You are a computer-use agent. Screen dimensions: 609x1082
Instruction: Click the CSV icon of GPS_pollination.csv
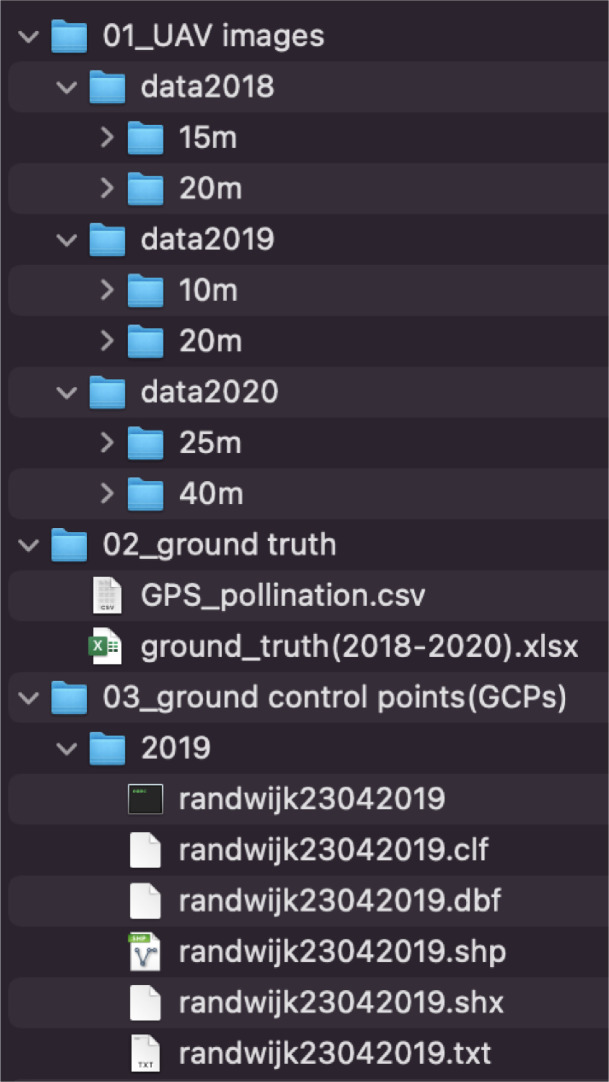click(107, 596)
